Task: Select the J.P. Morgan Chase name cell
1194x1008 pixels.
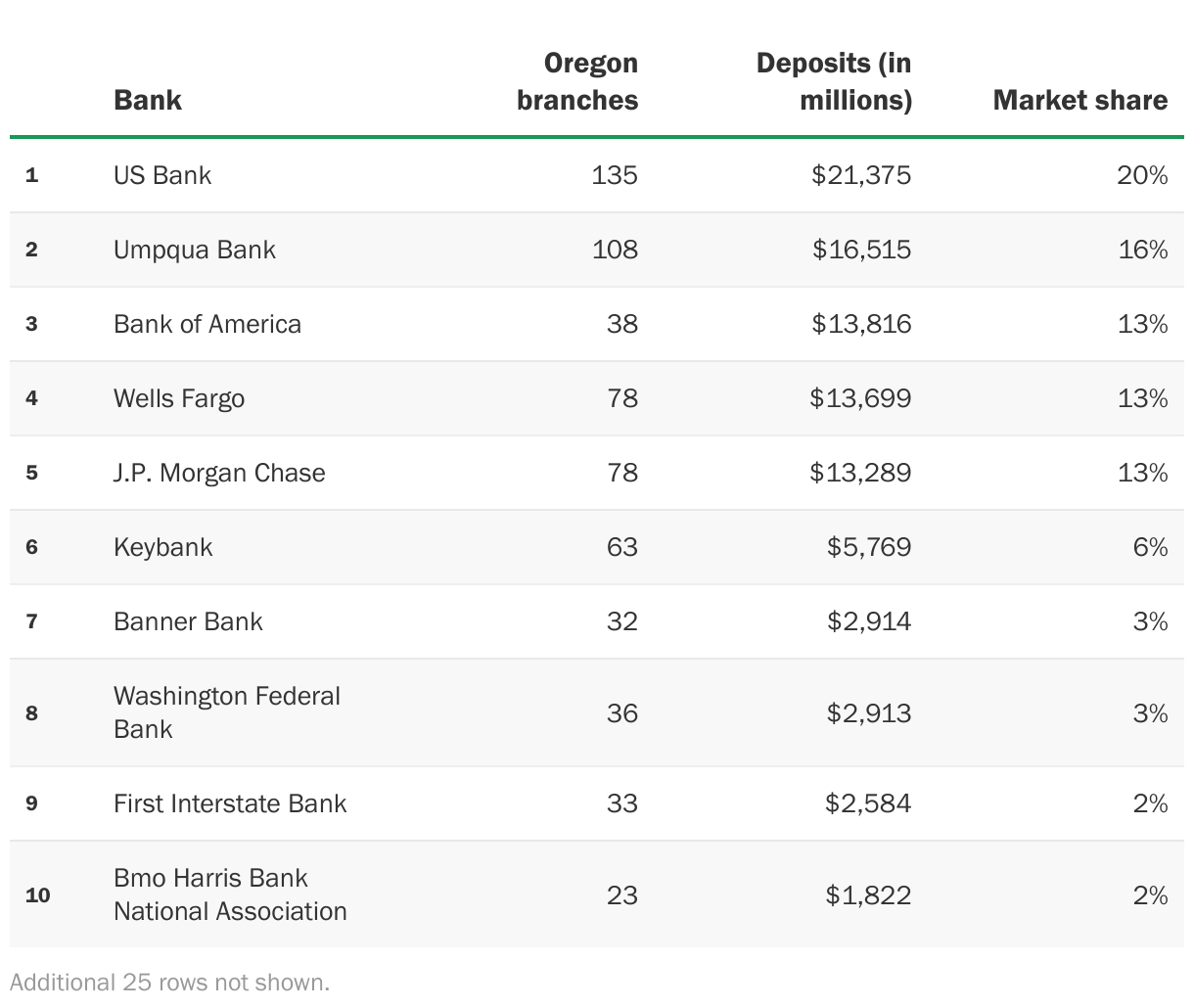Action: tap(219, 473)
